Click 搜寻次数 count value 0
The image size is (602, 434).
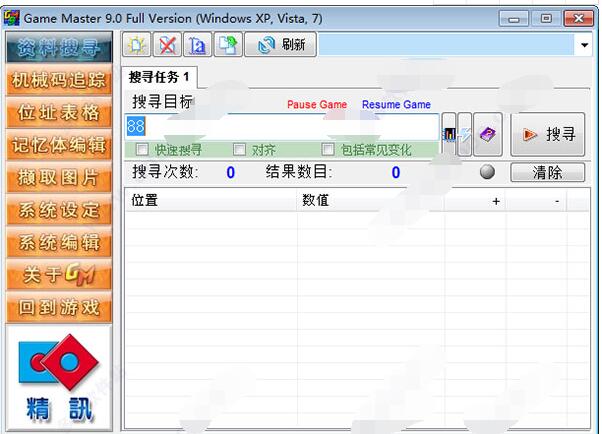[230, 172]
